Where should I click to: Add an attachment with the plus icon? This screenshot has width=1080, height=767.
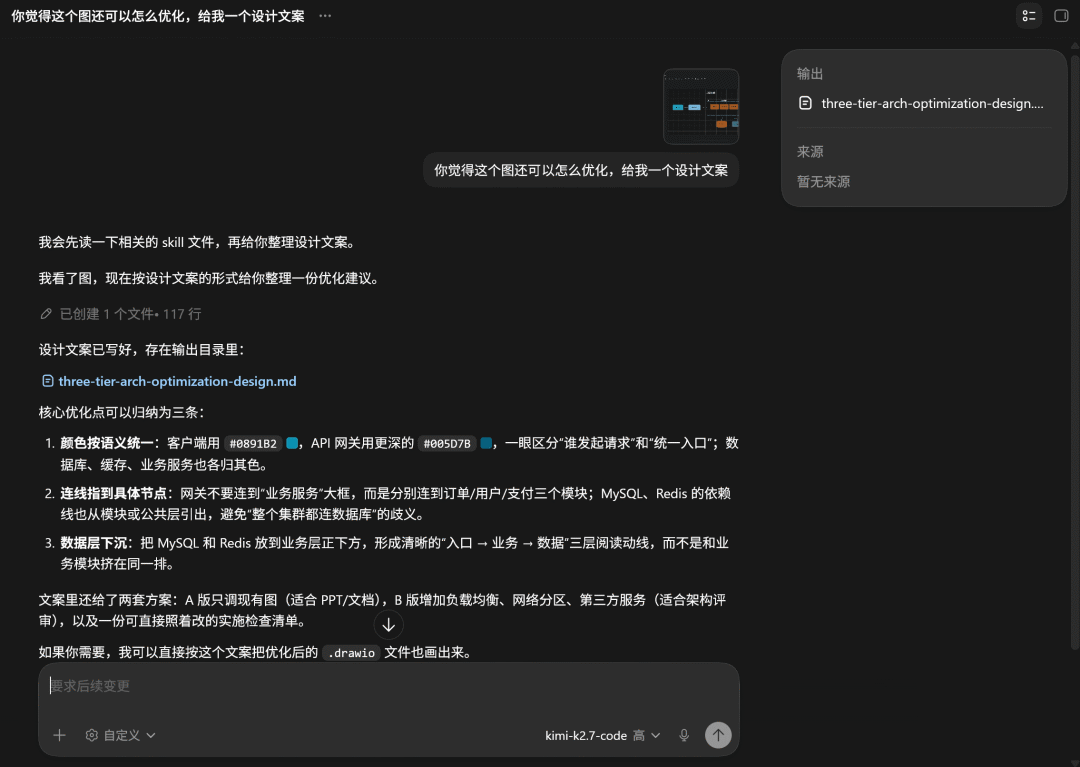[x=59, y=735]
